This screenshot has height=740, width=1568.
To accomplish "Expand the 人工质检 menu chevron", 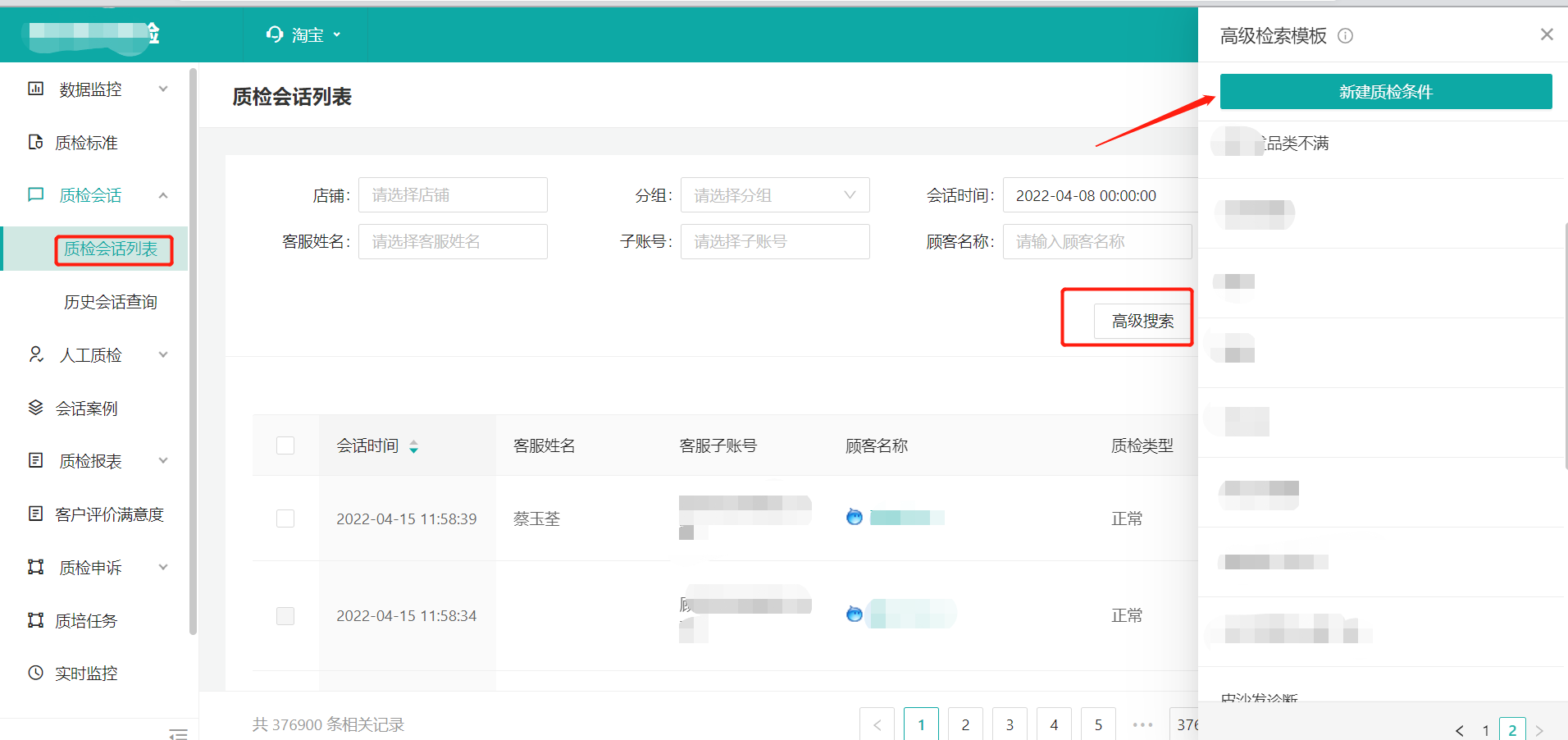I will [163, 354].
